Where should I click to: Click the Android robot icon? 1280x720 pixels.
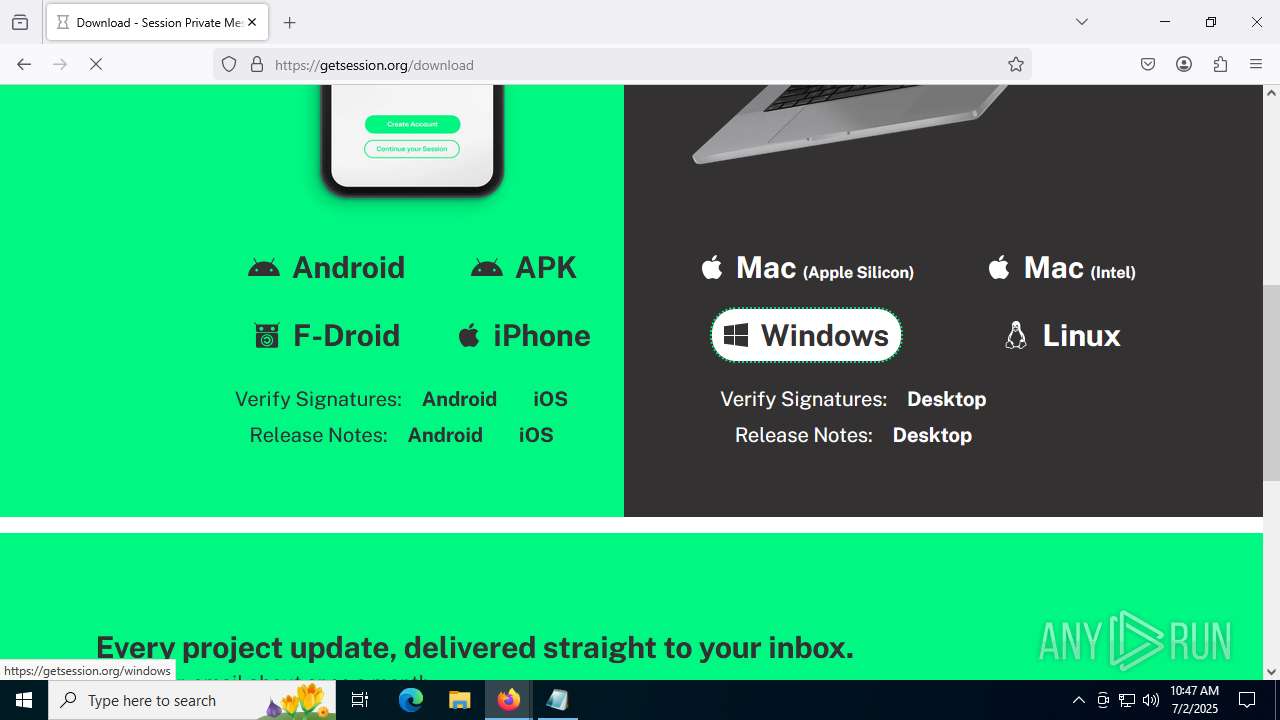pyautogui.click(x=263, y=268)
